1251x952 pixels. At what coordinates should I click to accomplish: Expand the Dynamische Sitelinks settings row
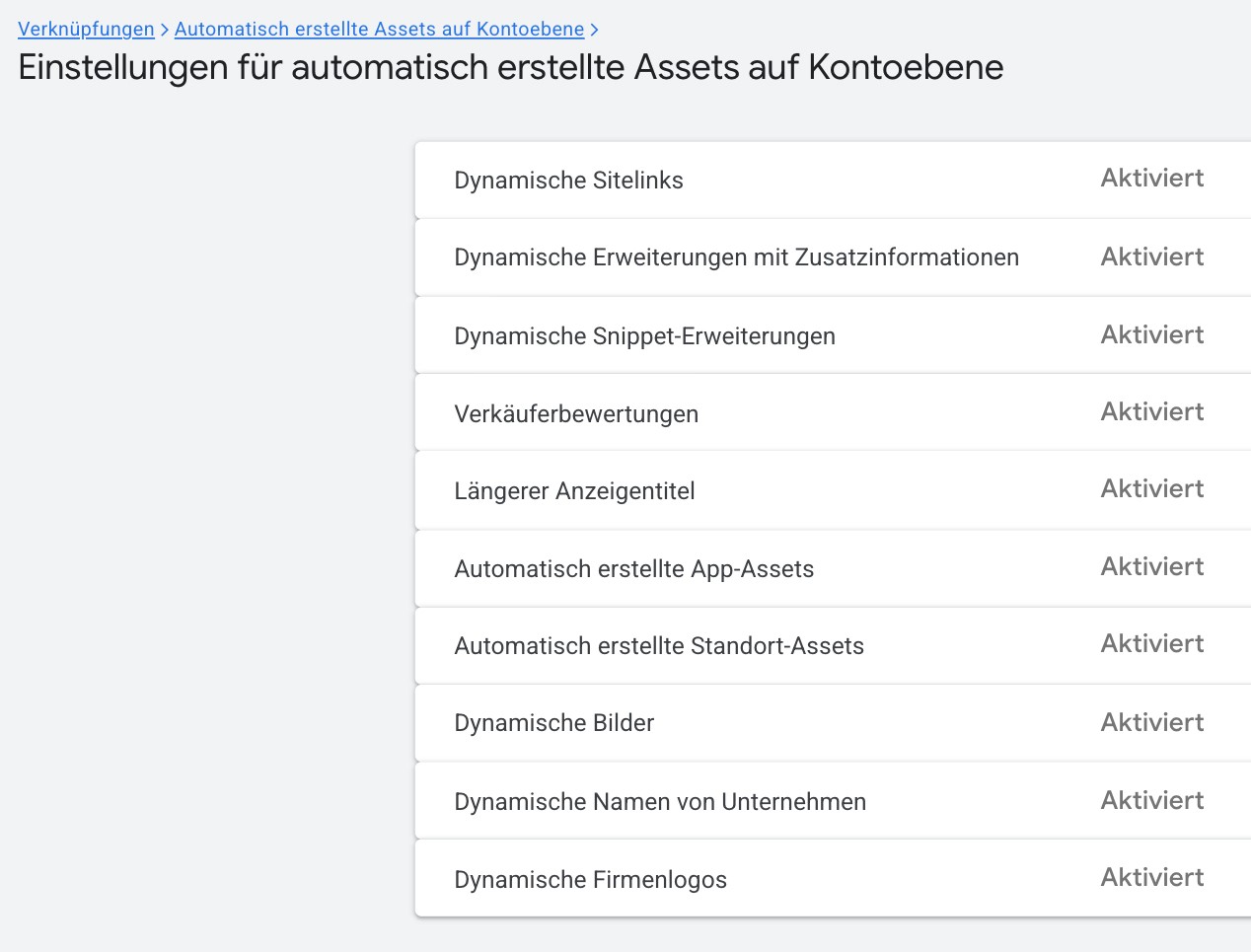[x=568, y=180]
